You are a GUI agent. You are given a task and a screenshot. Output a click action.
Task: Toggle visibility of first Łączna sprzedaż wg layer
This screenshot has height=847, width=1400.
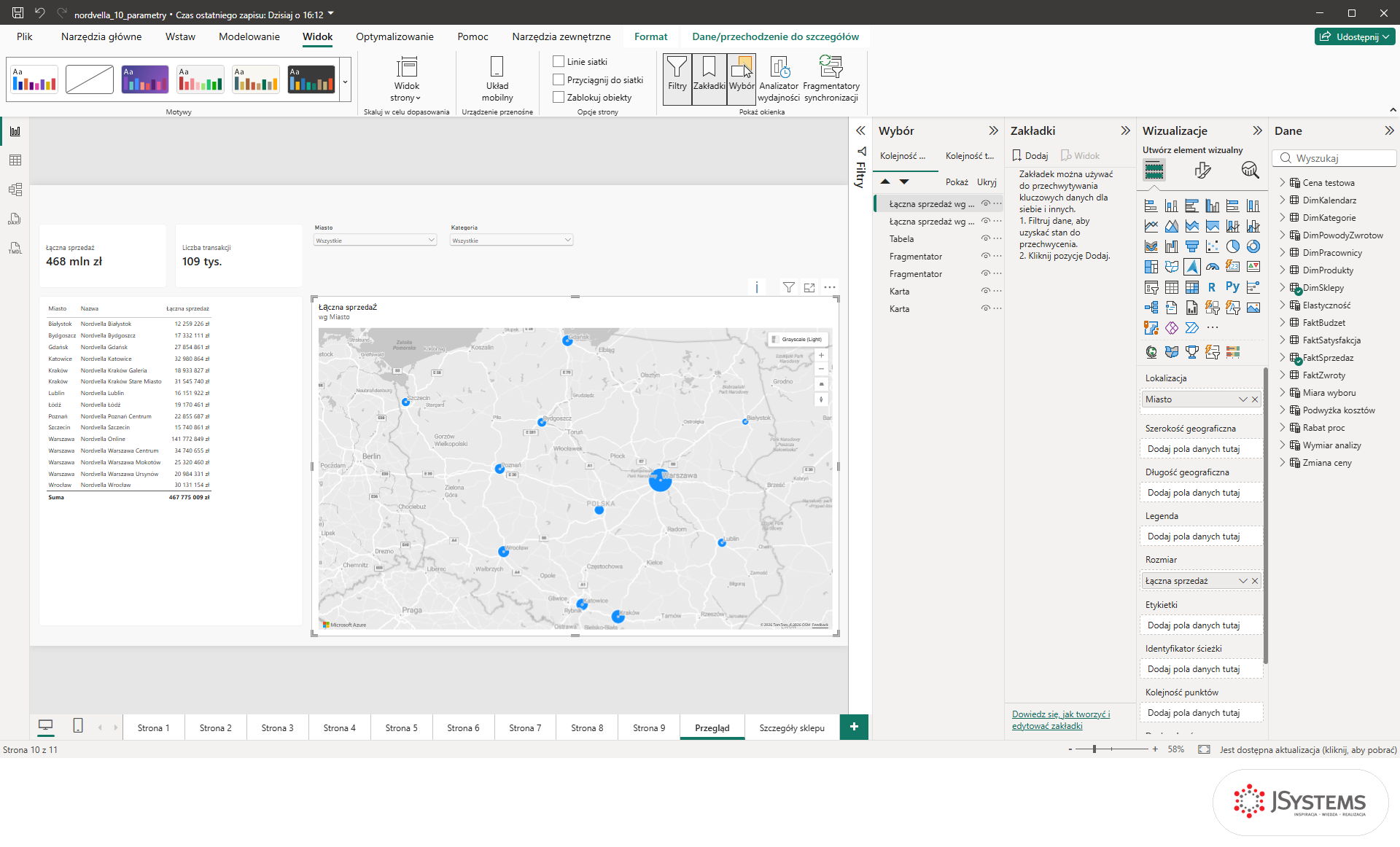click(x=985, y=204)
